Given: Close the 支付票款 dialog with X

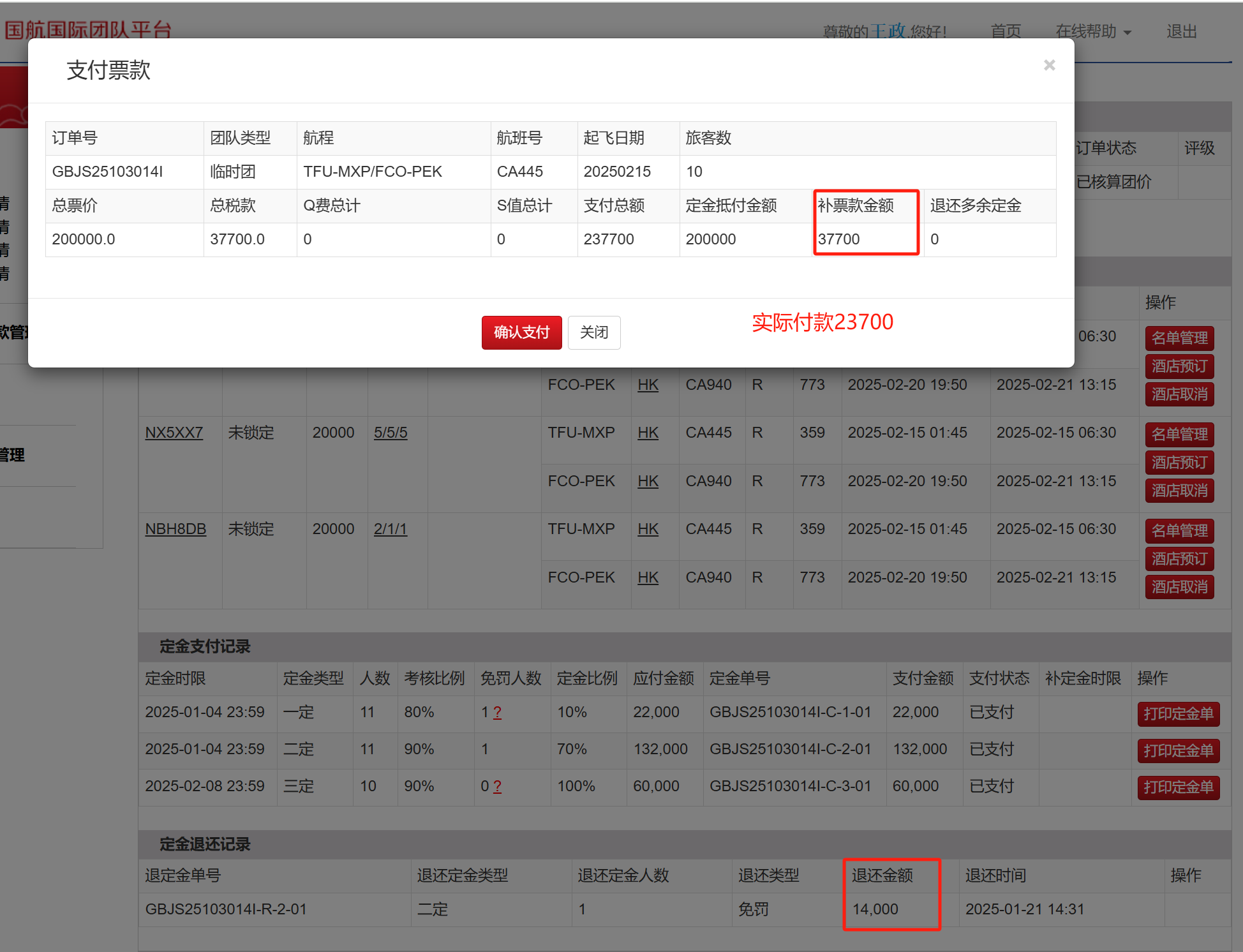Looking at the screenshot, I should click(x=1049, y=65).
